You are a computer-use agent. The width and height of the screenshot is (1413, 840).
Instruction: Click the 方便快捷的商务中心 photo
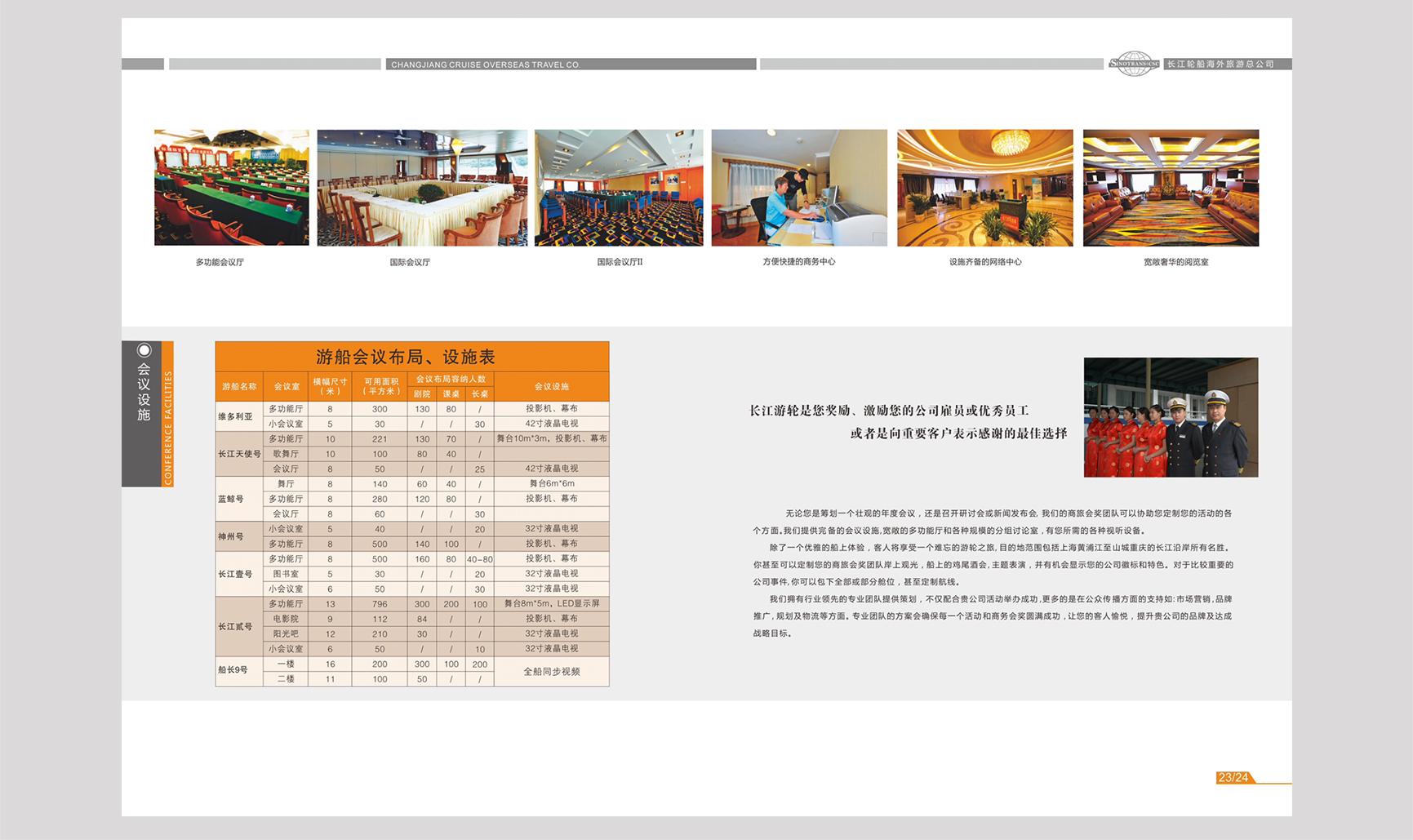point(799,187)
